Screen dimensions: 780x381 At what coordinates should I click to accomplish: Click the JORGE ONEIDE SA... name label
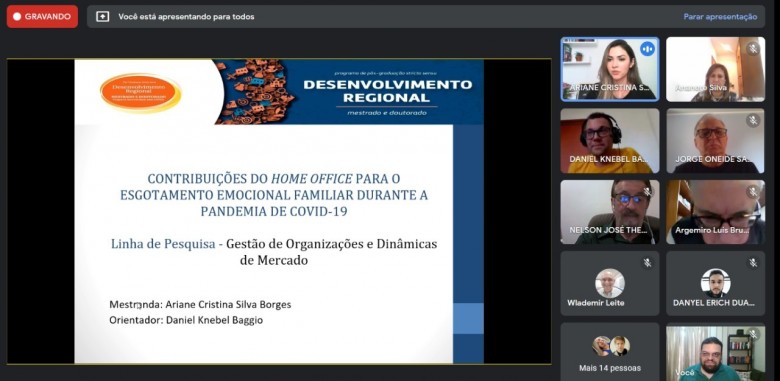click(713, 159)
